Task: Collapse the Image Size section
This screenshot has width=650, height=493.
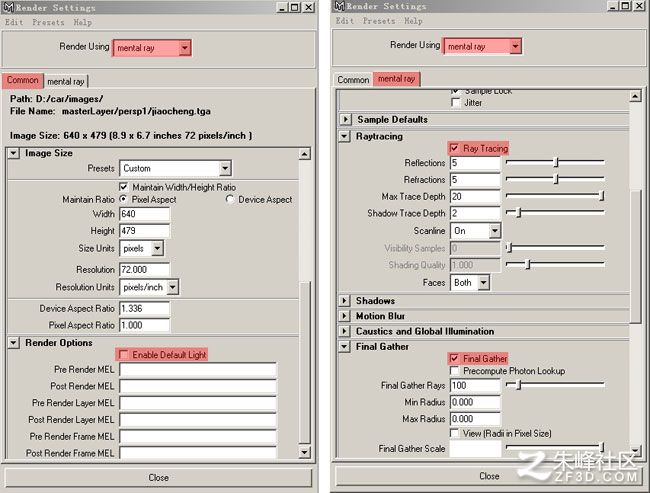Action: tap(14, 153)
